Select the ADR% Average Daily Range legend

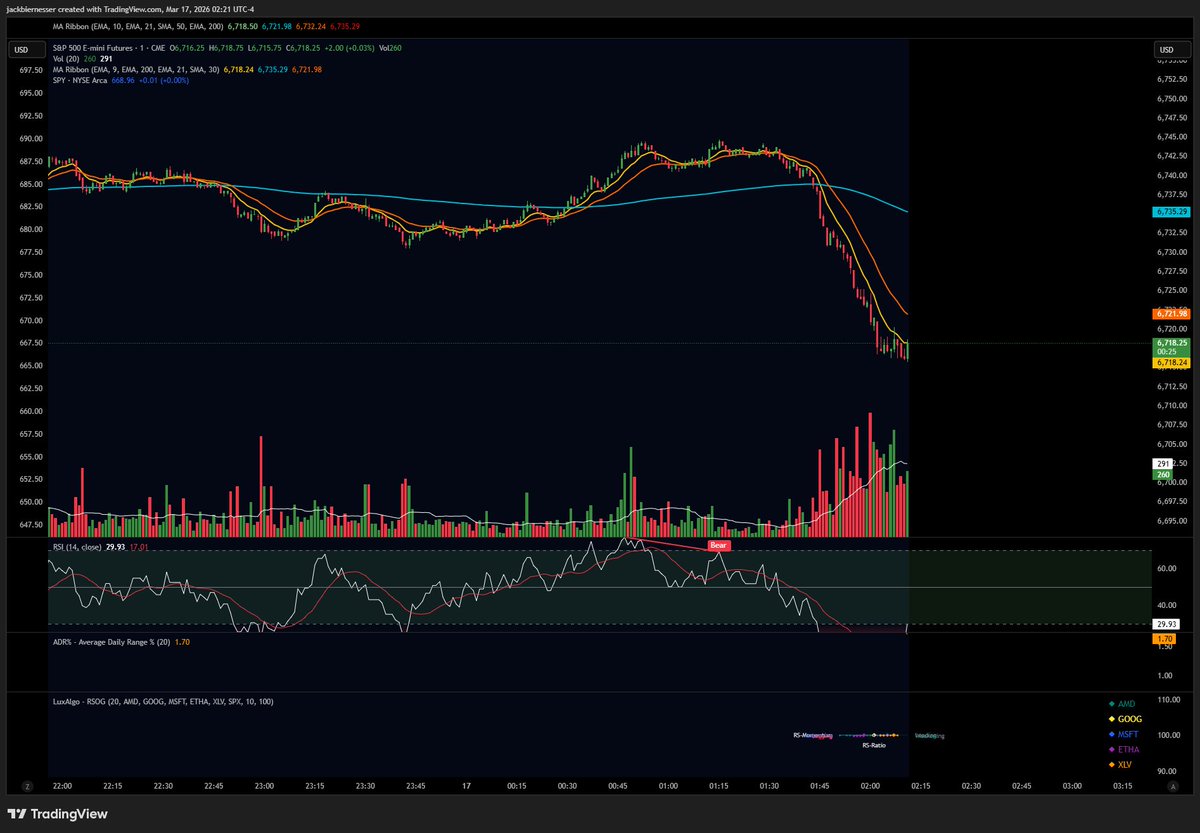(111, 642)
